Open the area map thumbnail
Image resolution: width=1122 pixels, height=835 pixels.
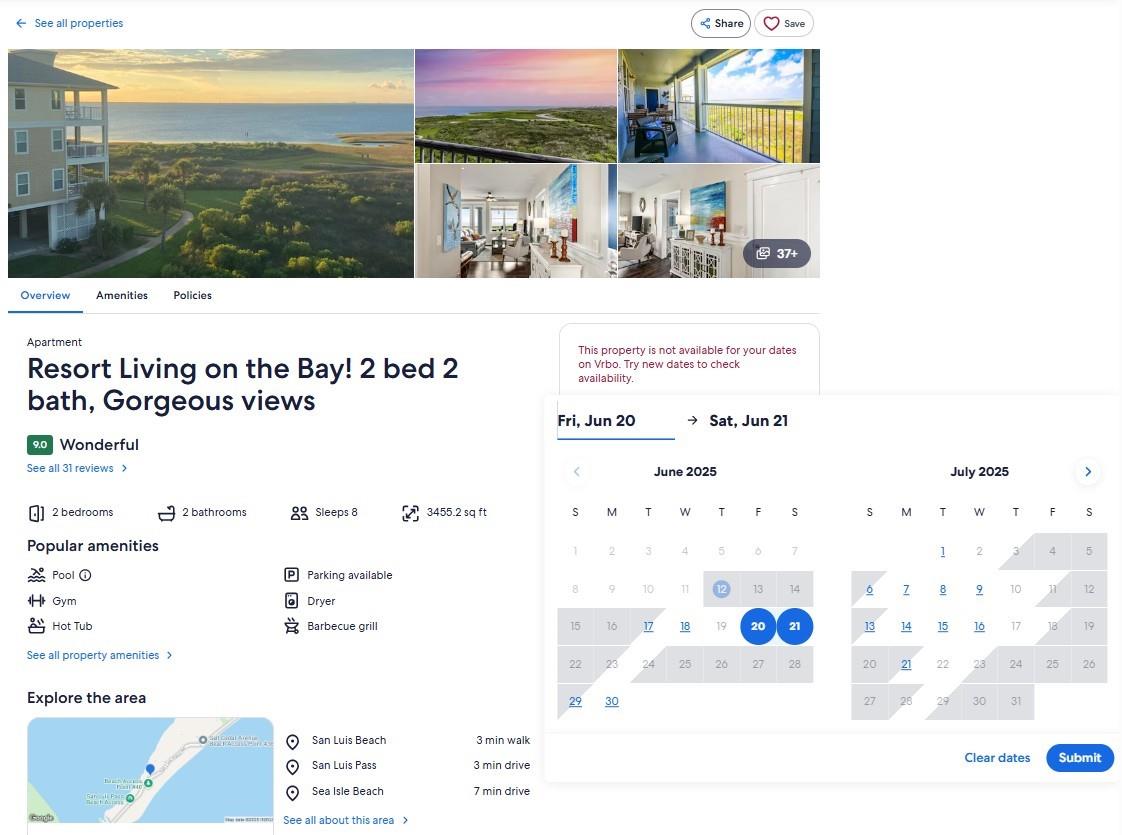[x=150, y=770]
